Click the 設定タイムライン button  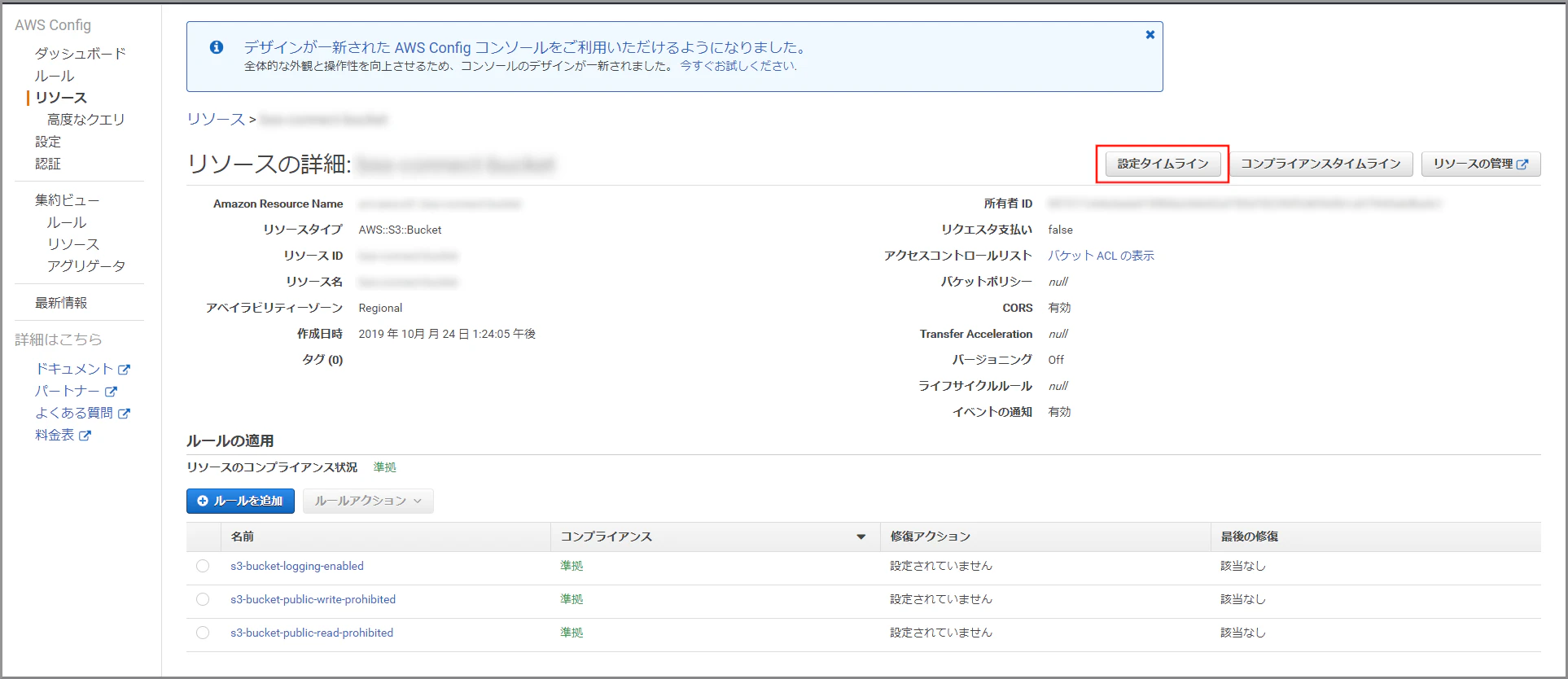tap(1163, 164)
